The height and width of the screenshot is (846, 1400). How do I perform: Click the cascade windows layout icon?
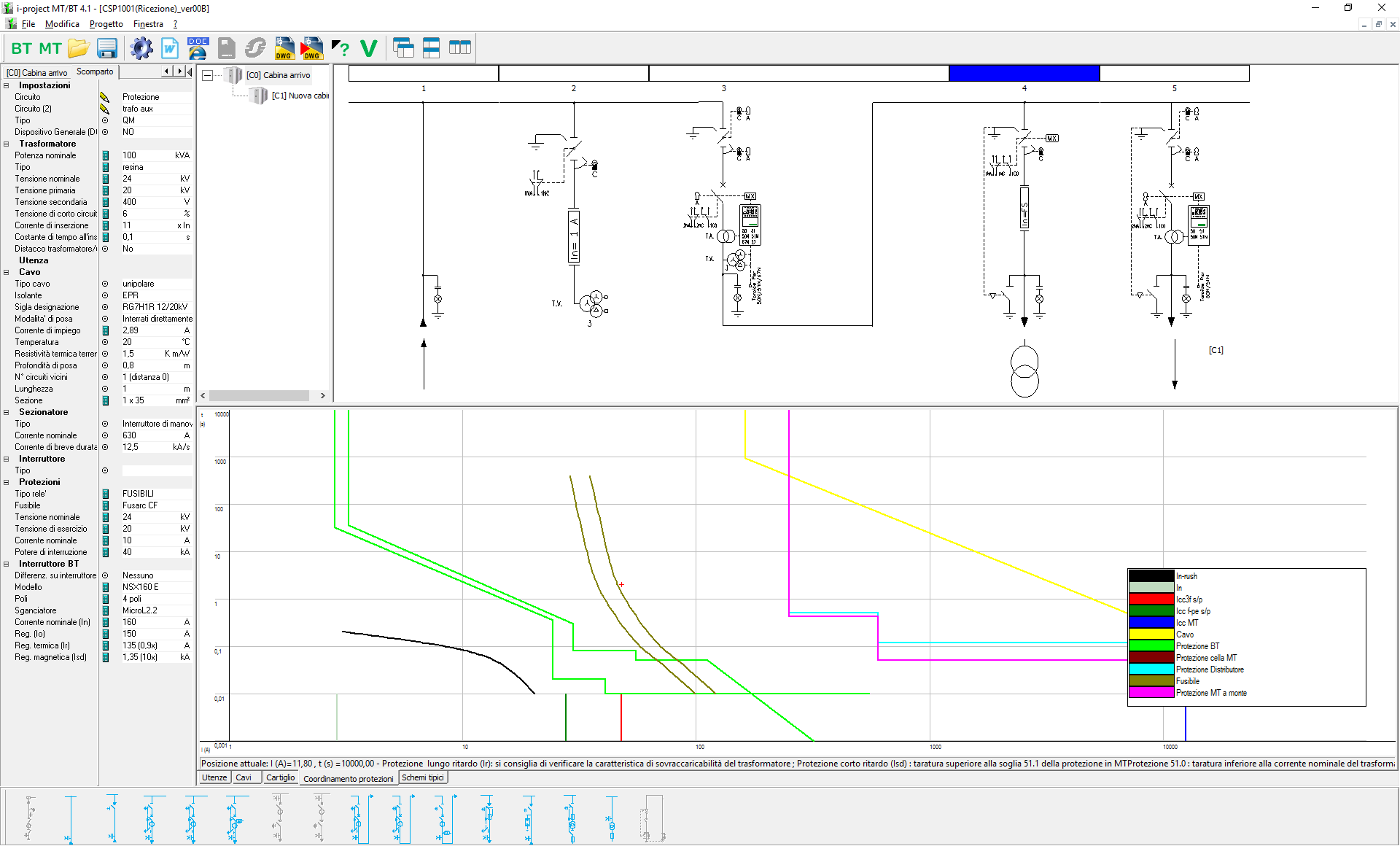coord(403,49)
